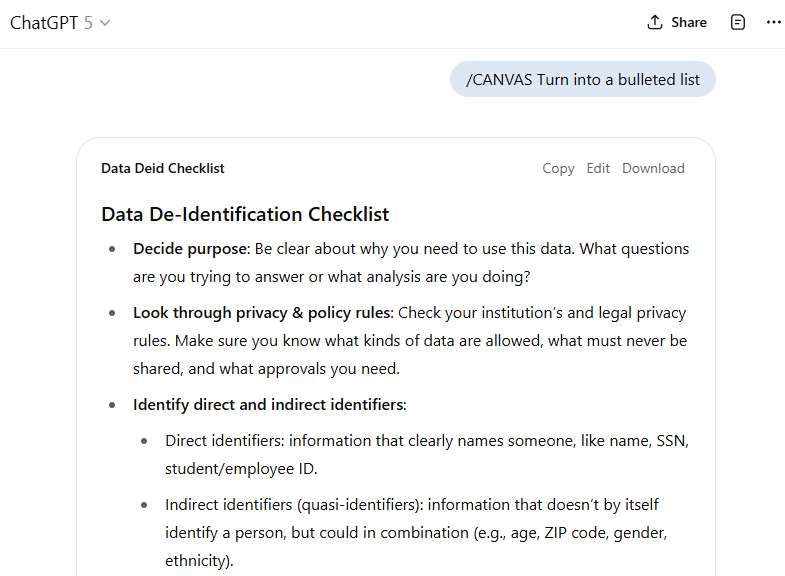Download the Data Deid Checklist canvas
Screen dimensions: 785x576
(653, 168)
